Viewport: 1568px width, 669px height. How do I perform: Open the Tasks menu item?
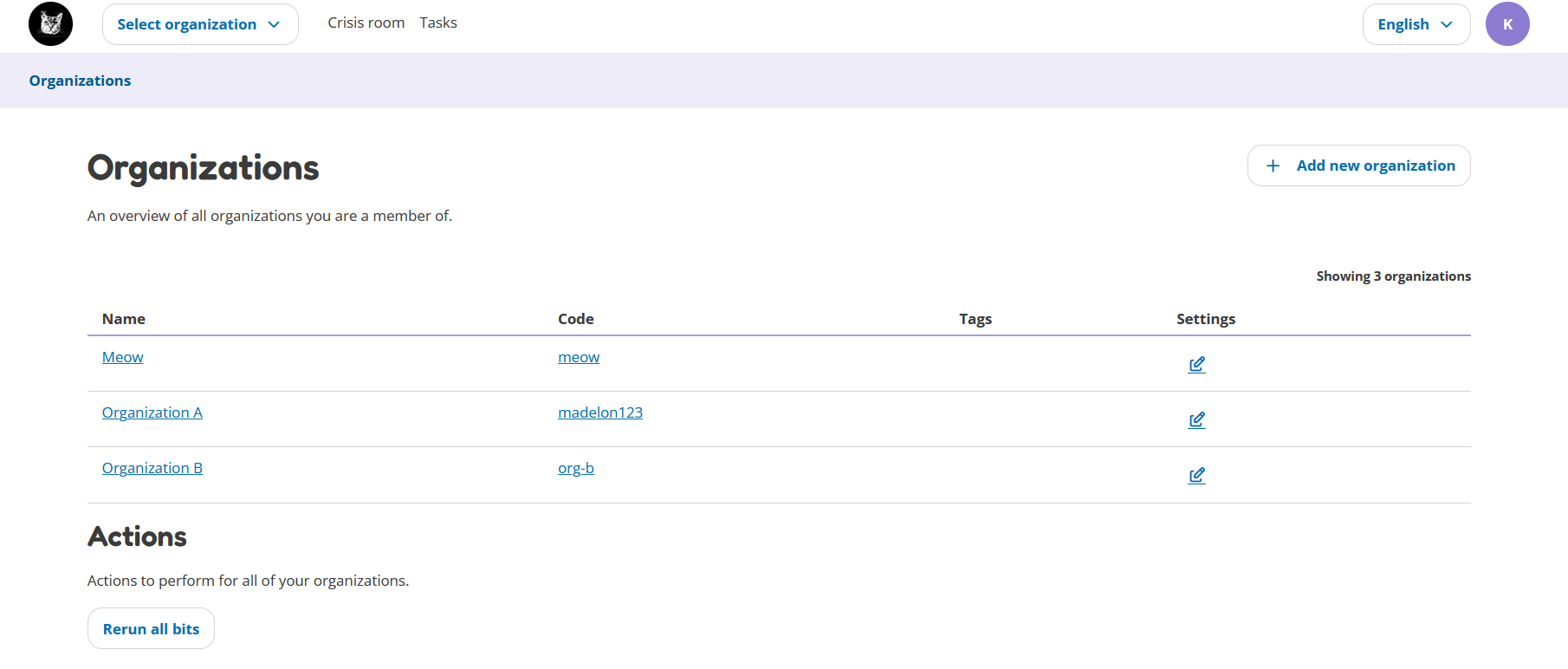438,23
